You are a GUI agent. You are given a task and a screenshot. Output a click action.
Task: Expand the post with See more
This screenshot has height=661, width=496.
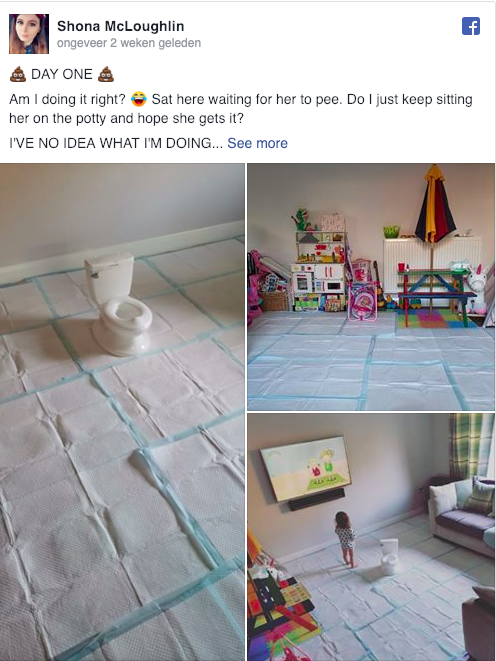tap(257, 143)
